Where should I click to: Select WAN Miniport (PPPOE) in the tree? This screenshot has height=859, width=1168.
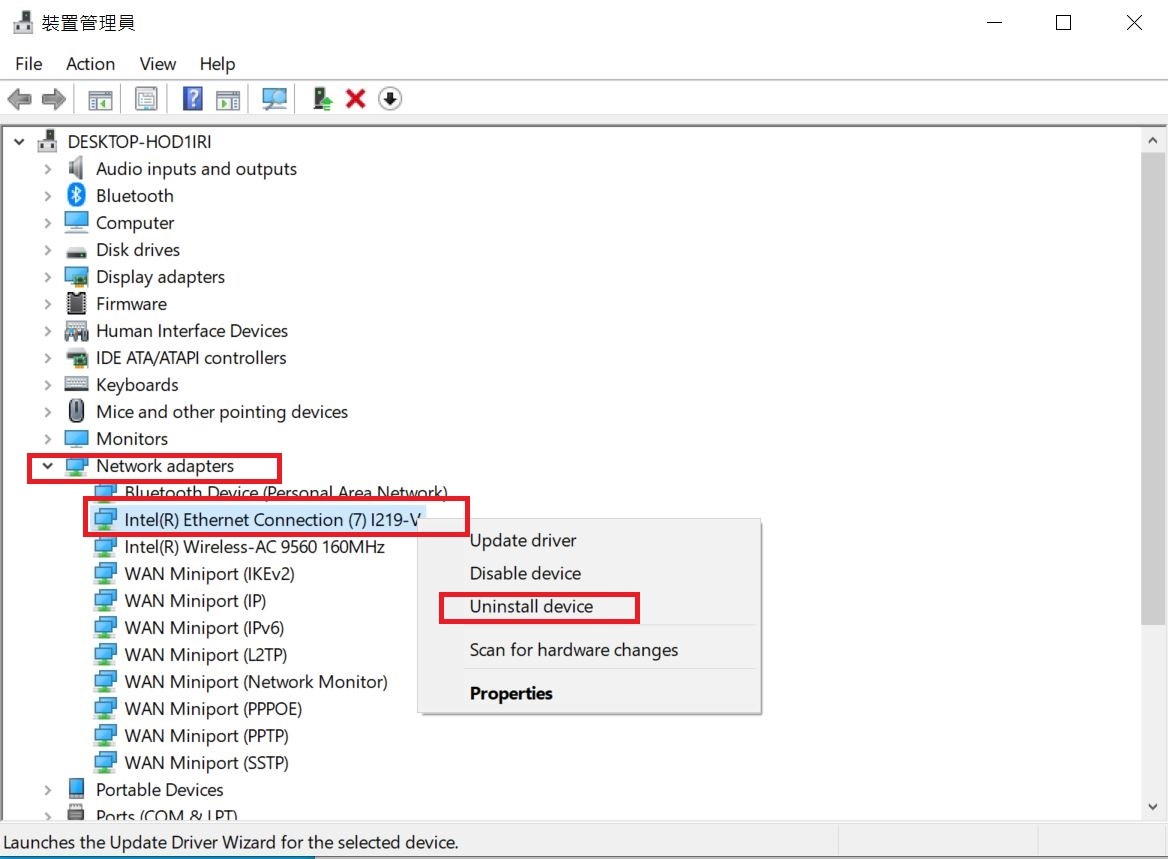[213, 709]
